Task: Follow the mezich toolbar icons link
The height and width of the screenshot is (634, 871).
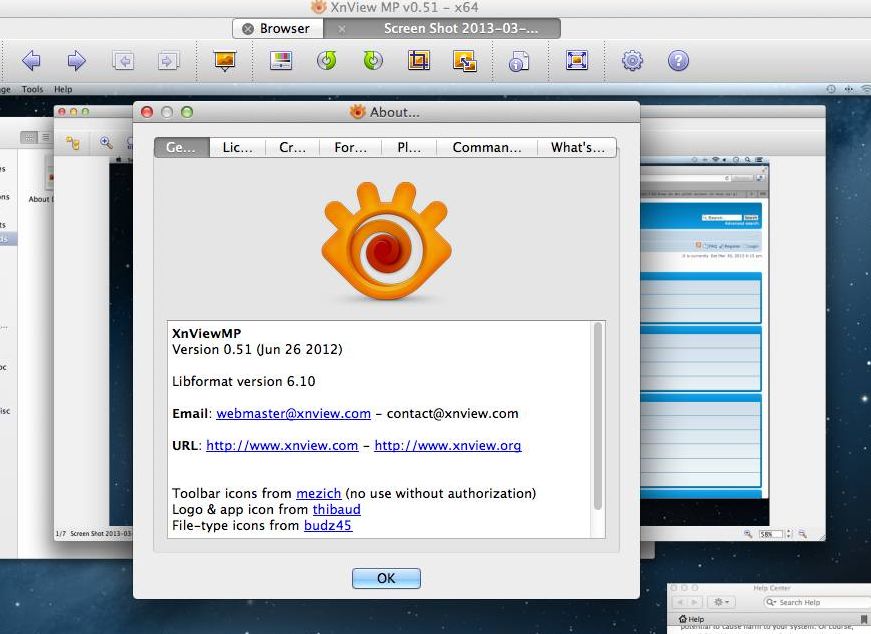Action: pyautogui.click(x=318, y=493)
